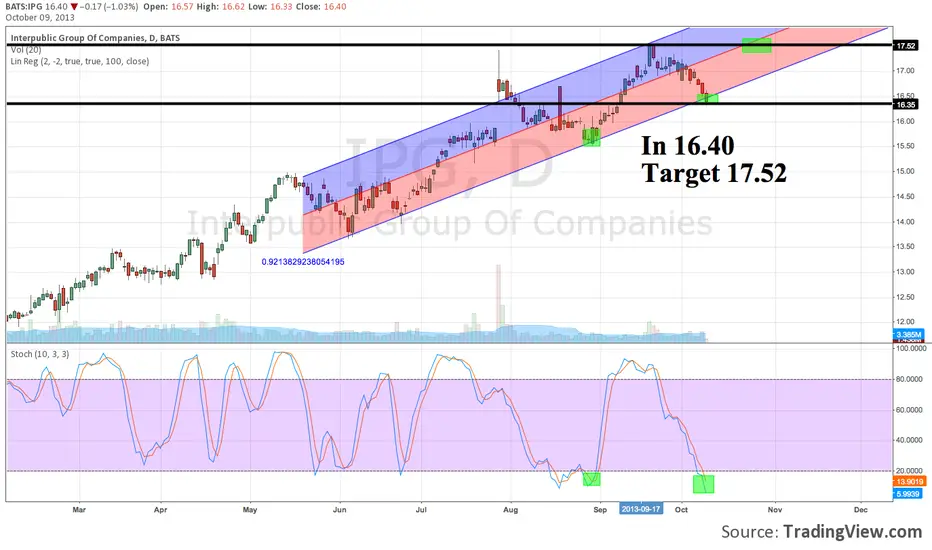Viewport: 932px width, 550px height.
Task: Click the BATS:IPG ticker symbol in header
Action: (x=24, y=7)
